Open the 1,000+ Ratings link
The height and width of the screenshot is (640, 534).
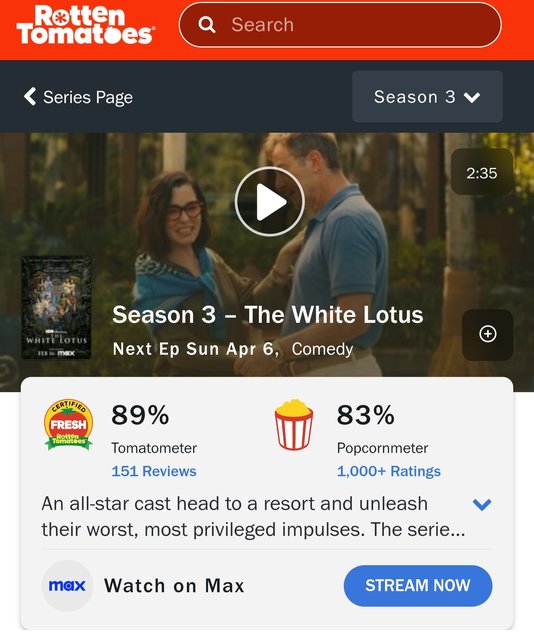click(389, 471)
